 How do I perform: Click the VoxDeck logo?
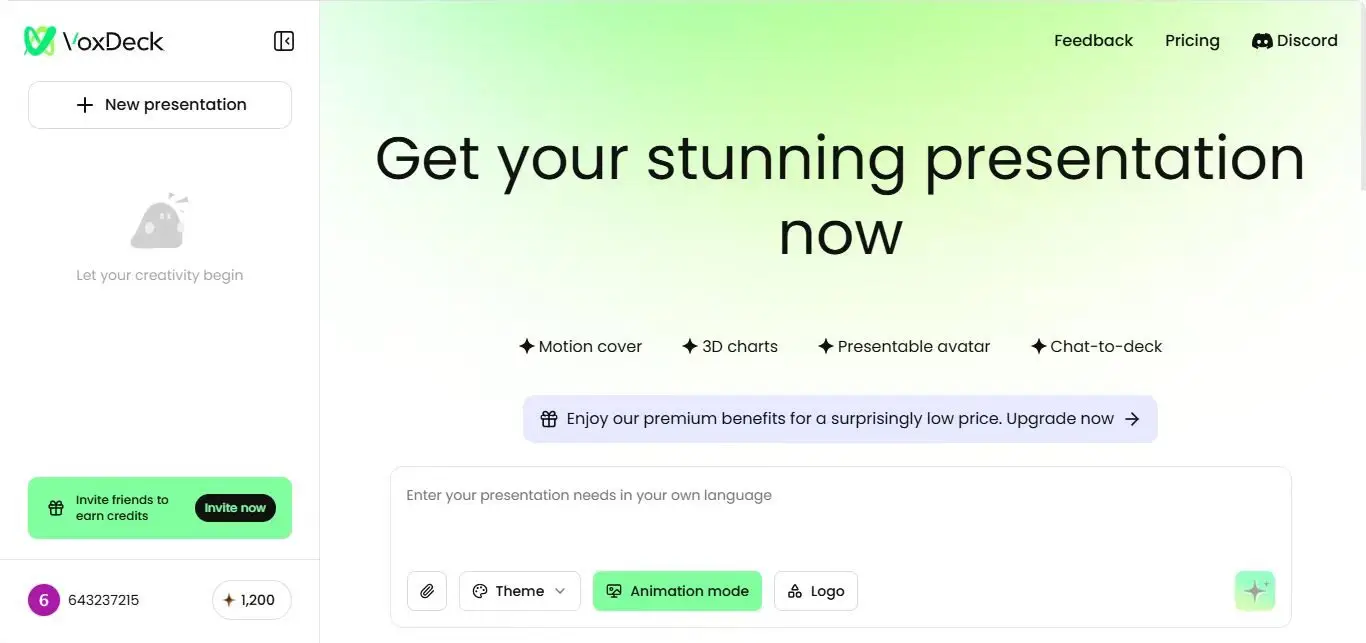click(94, 41)
